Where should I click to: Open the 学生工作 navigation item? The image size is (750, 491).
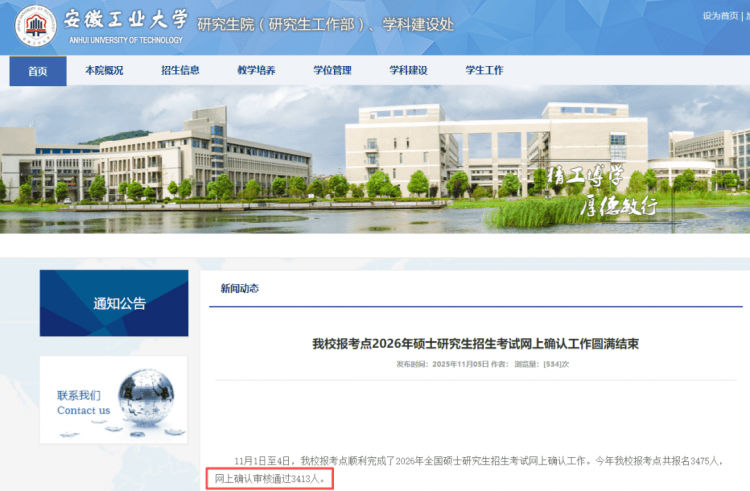[x=484, y=71]
